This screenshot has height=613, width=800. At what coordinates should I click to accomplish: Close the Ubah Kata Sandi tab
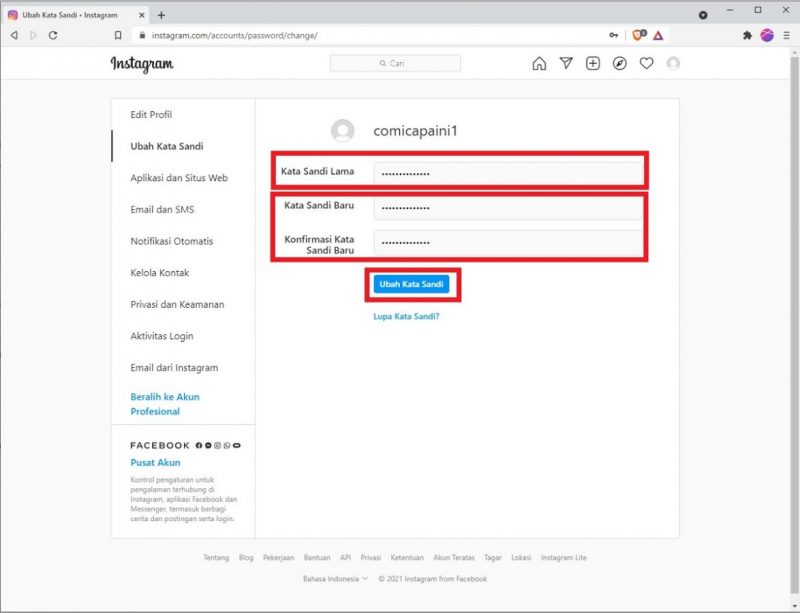142,15
